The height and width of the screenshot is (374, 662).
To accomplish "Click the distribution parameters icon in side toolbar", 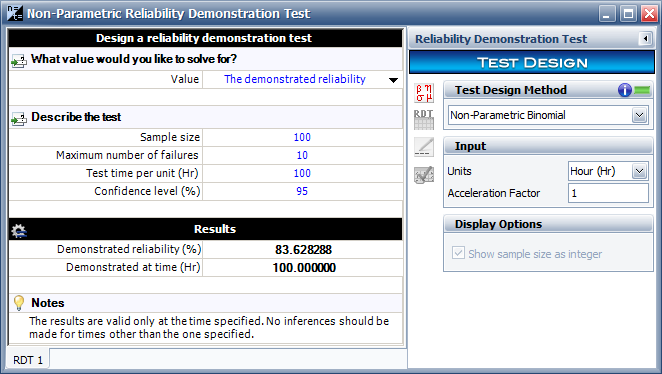I will point(424,93).
